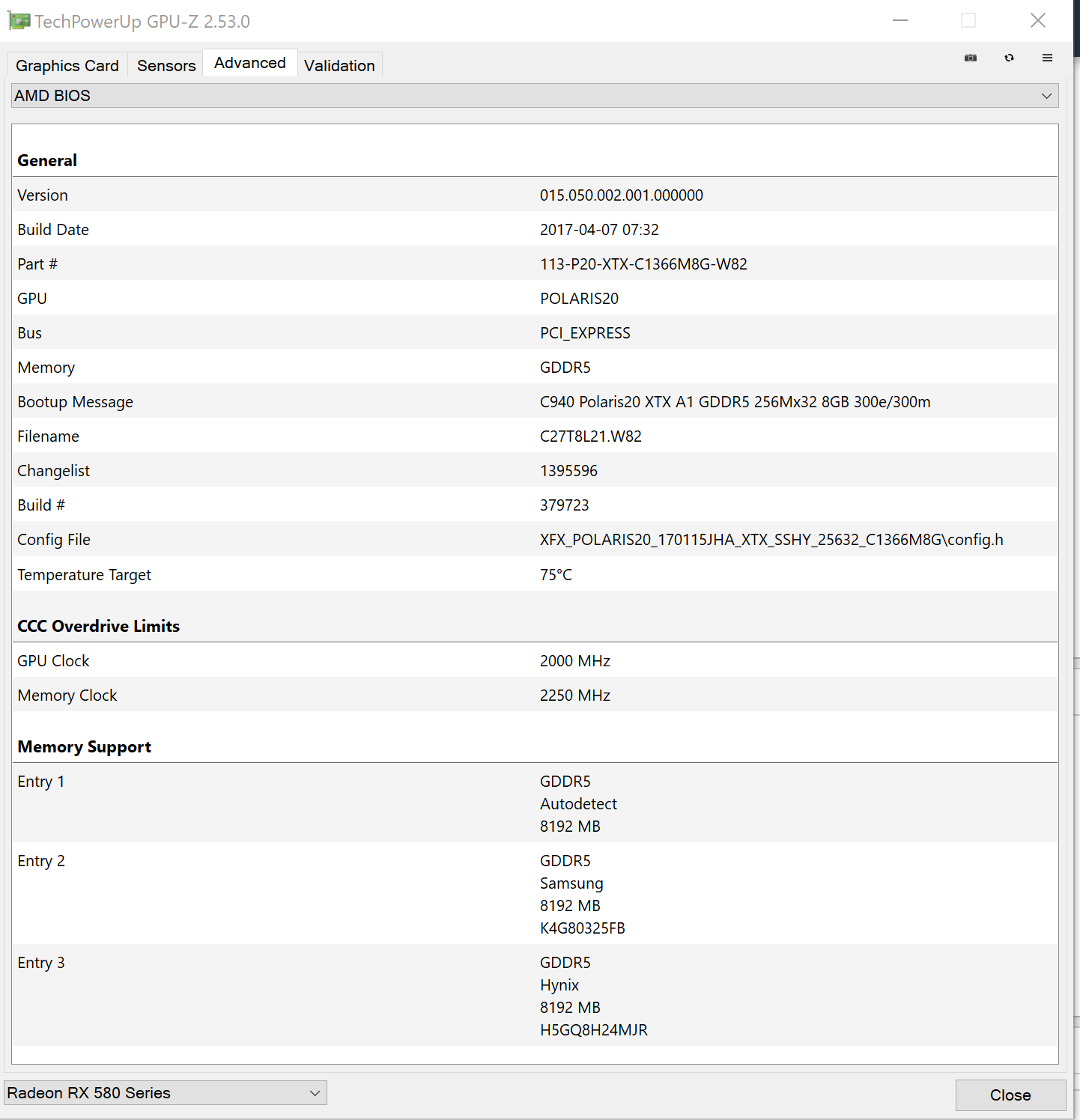Click the Filename label
This screenshot has height=1120, width=1080.
[49, 436]
